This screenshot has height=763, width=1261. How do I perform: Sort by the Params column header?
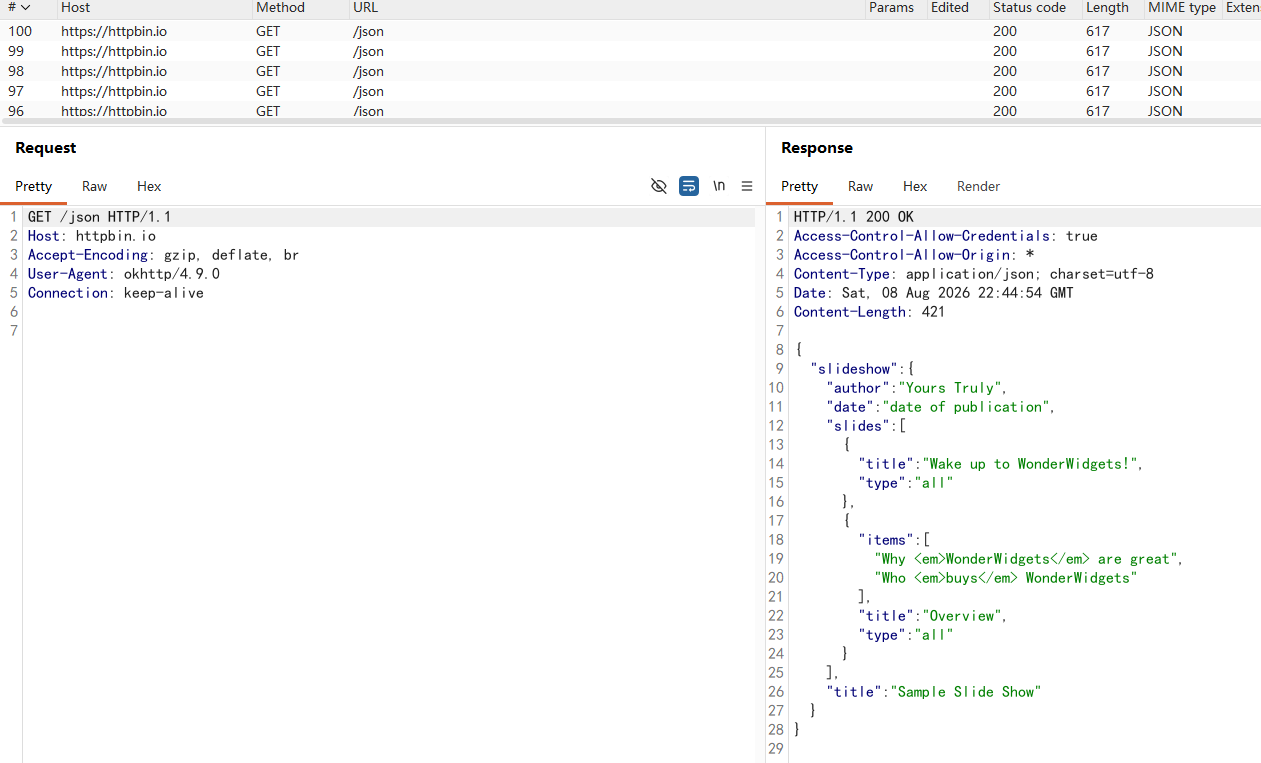point(891,8)
